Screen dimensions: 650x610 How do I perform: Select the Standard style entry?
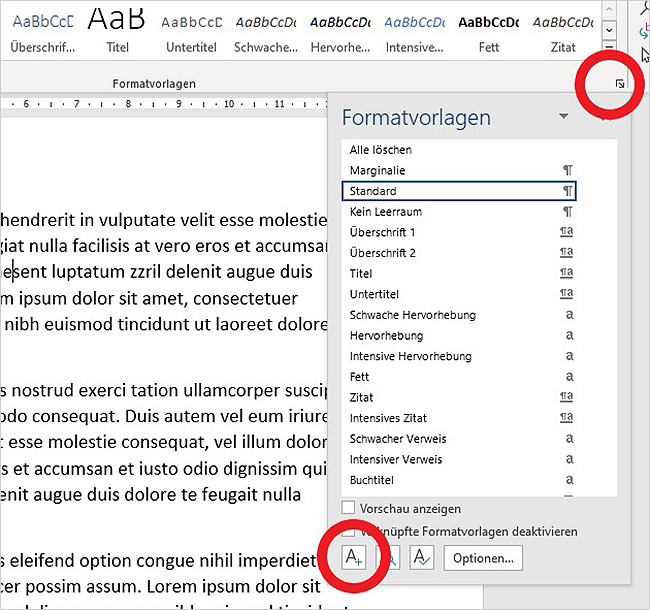pyautogui.click(x=373, y=191)
